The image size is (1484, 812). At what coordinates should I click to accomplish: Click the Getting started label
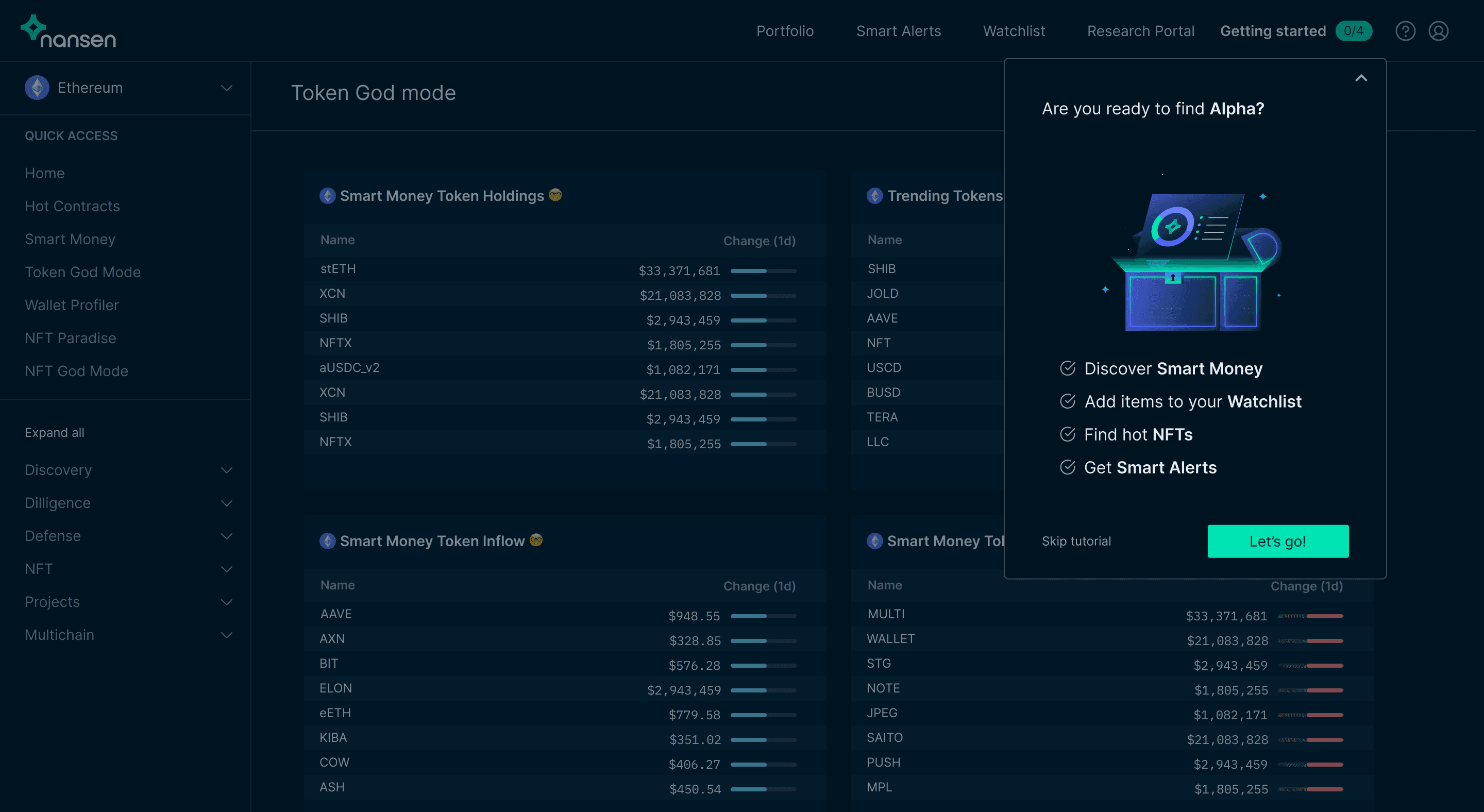pyautogui.click(x=1273, y=31)
